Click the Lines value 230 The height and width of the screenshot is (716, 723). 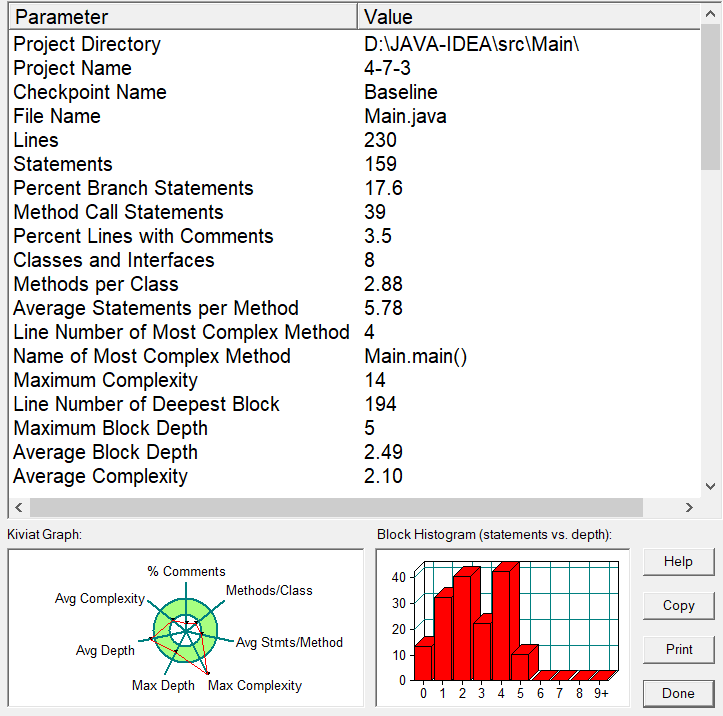[380, 140]
